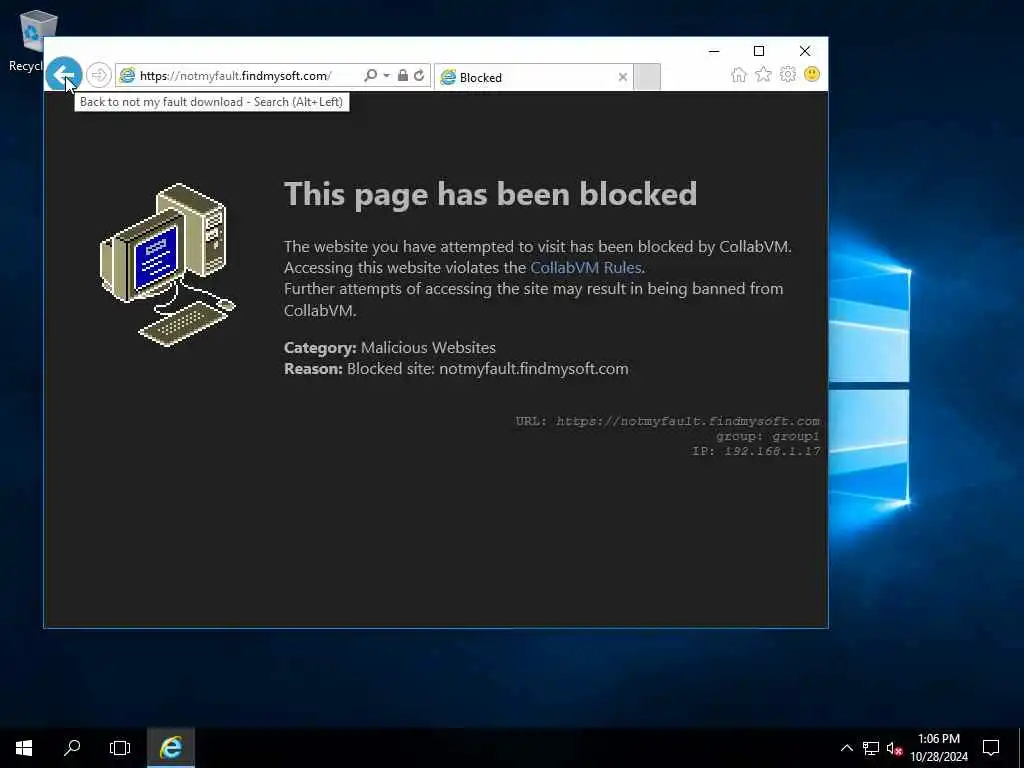Click the magnifier search icon in address bar
This screenshot has height=768, width=1024.
[370, 76]
